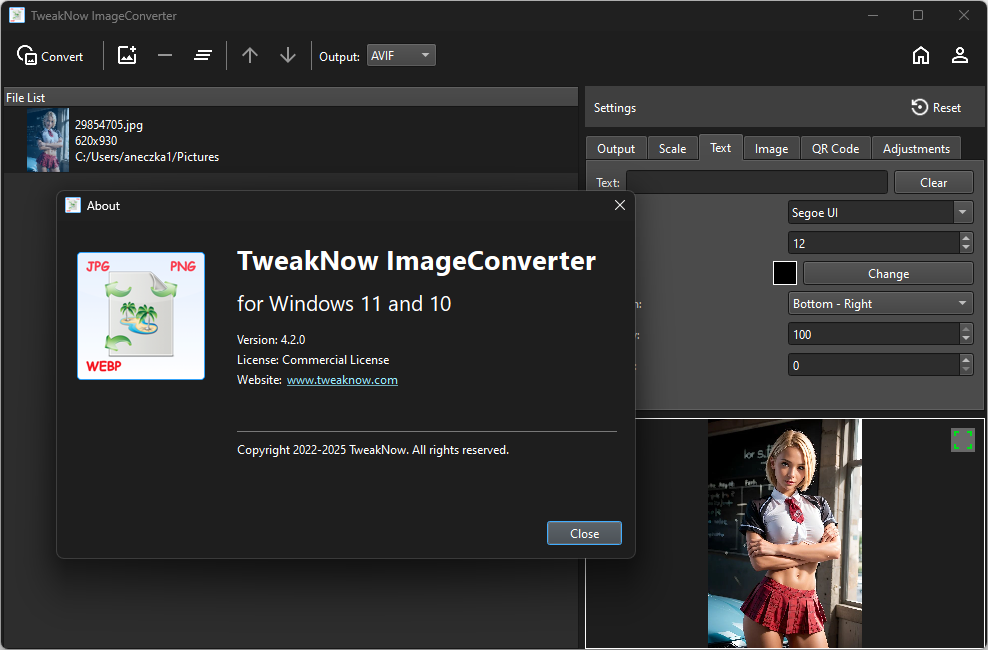Open the user account icon
This screenshot has width=988, height=650.
(x=960, y=55)
